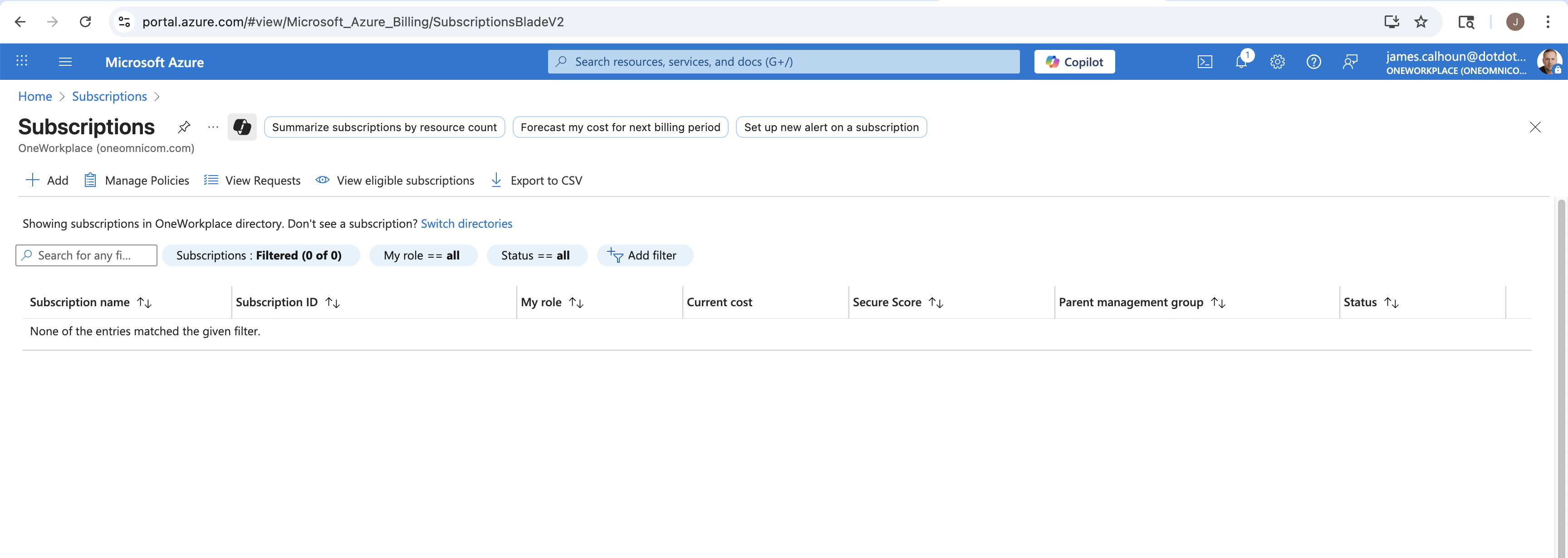The height and width of the screenshot is (558, 1568).
Task: Open the Azure portal hamburger menu
Action: 65,62
